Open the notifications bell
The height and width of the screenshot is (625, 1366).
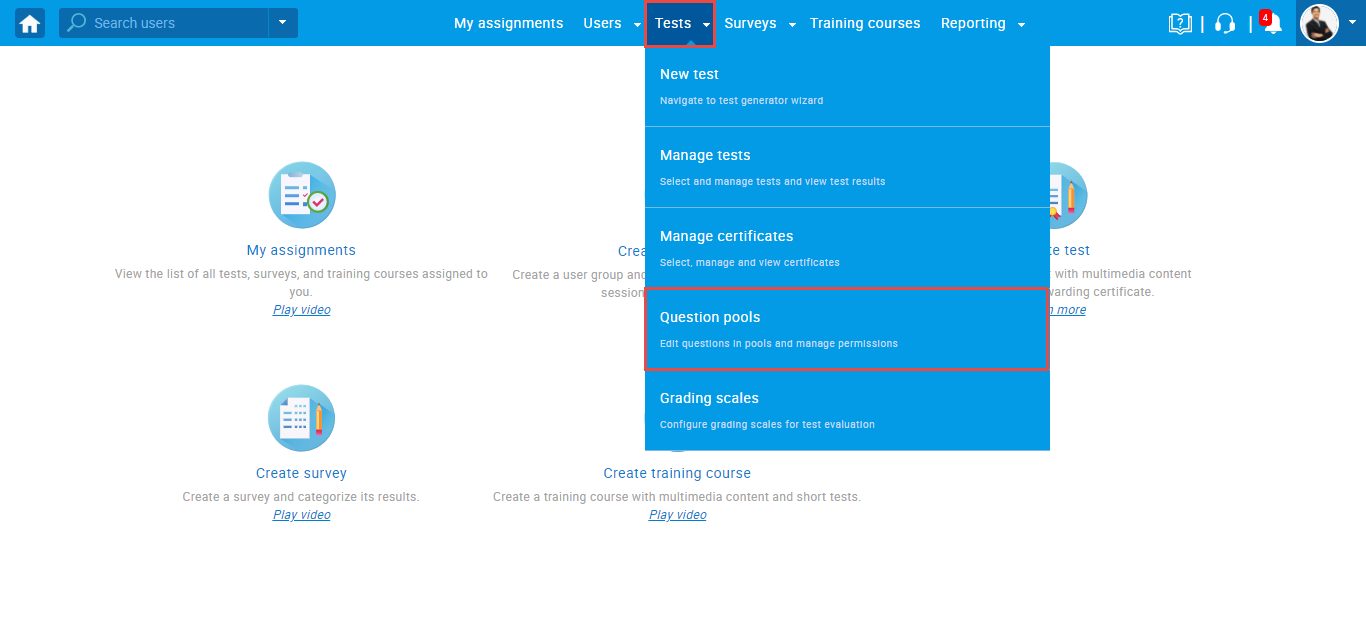[1272, 24]
